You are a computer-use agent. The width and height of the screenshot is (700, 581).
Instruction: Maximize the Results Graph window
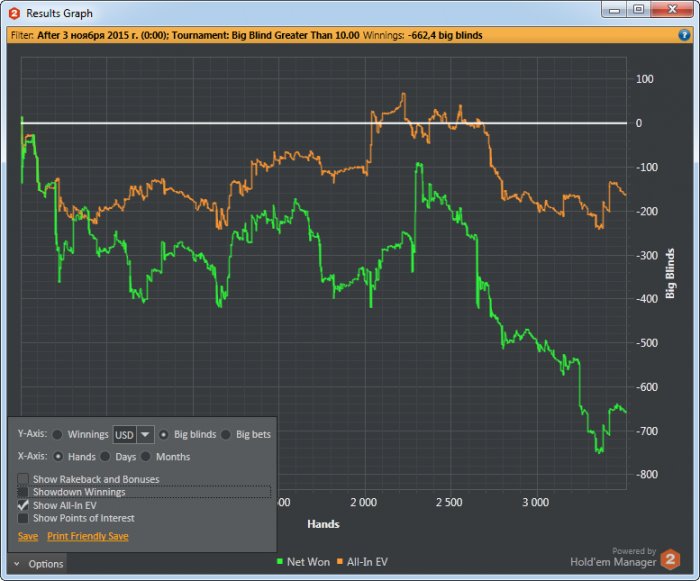[x=638, y=10]
